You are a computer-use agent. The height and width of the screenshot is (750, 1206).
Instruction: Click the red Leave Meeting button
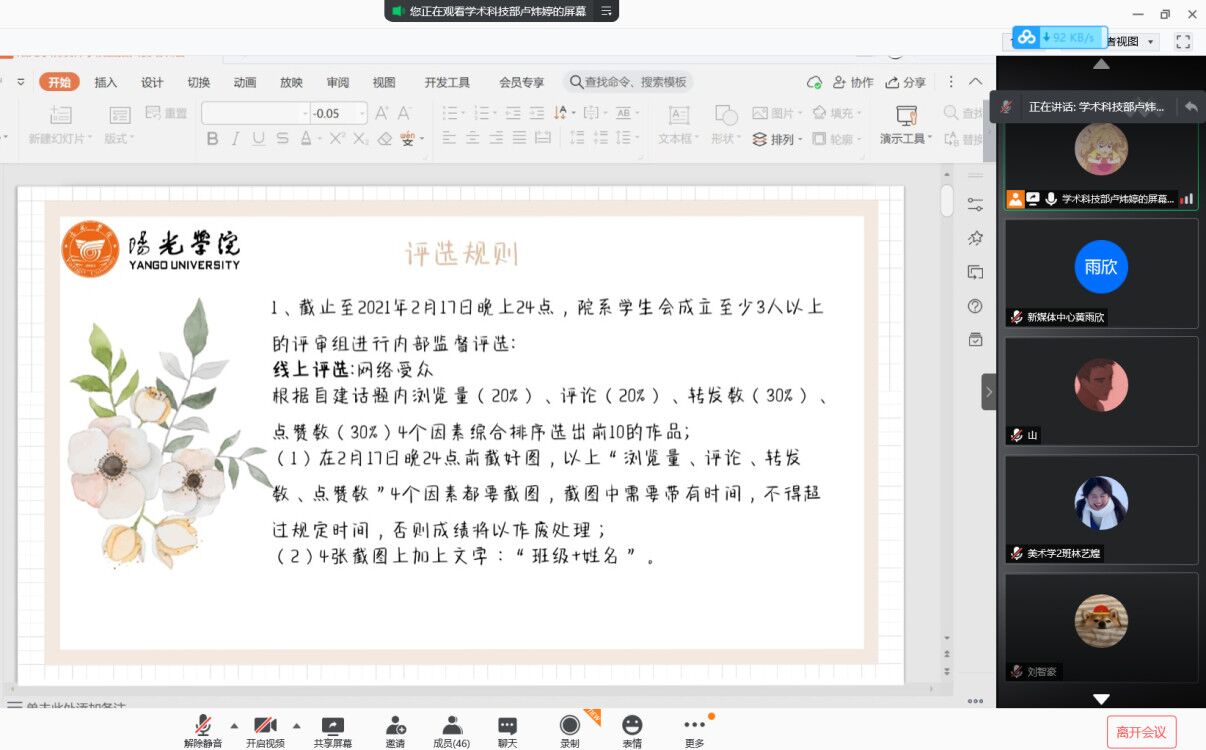click(1141, 732)
